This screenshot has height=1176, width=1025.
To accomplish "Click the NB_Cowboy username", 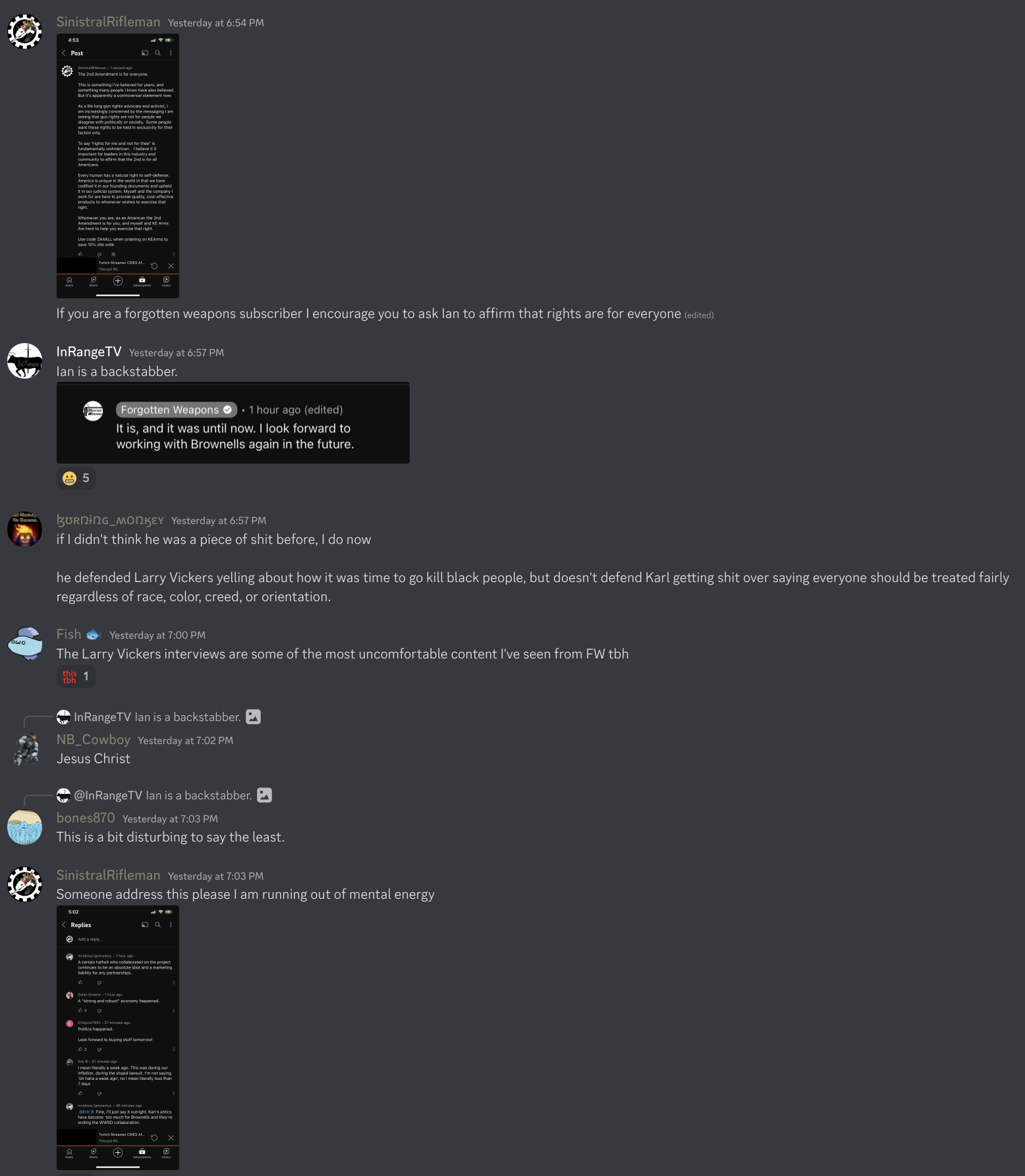I will (94, 740).
